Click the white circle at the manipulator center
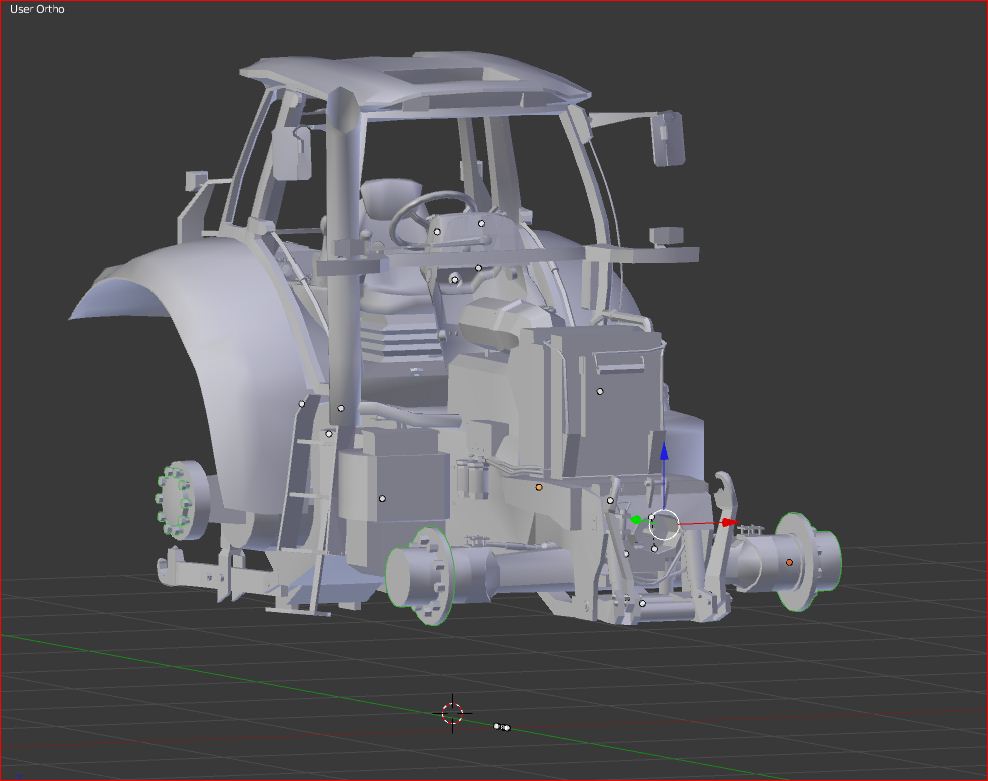The image size is (988, 781). [x=664, y=524]
